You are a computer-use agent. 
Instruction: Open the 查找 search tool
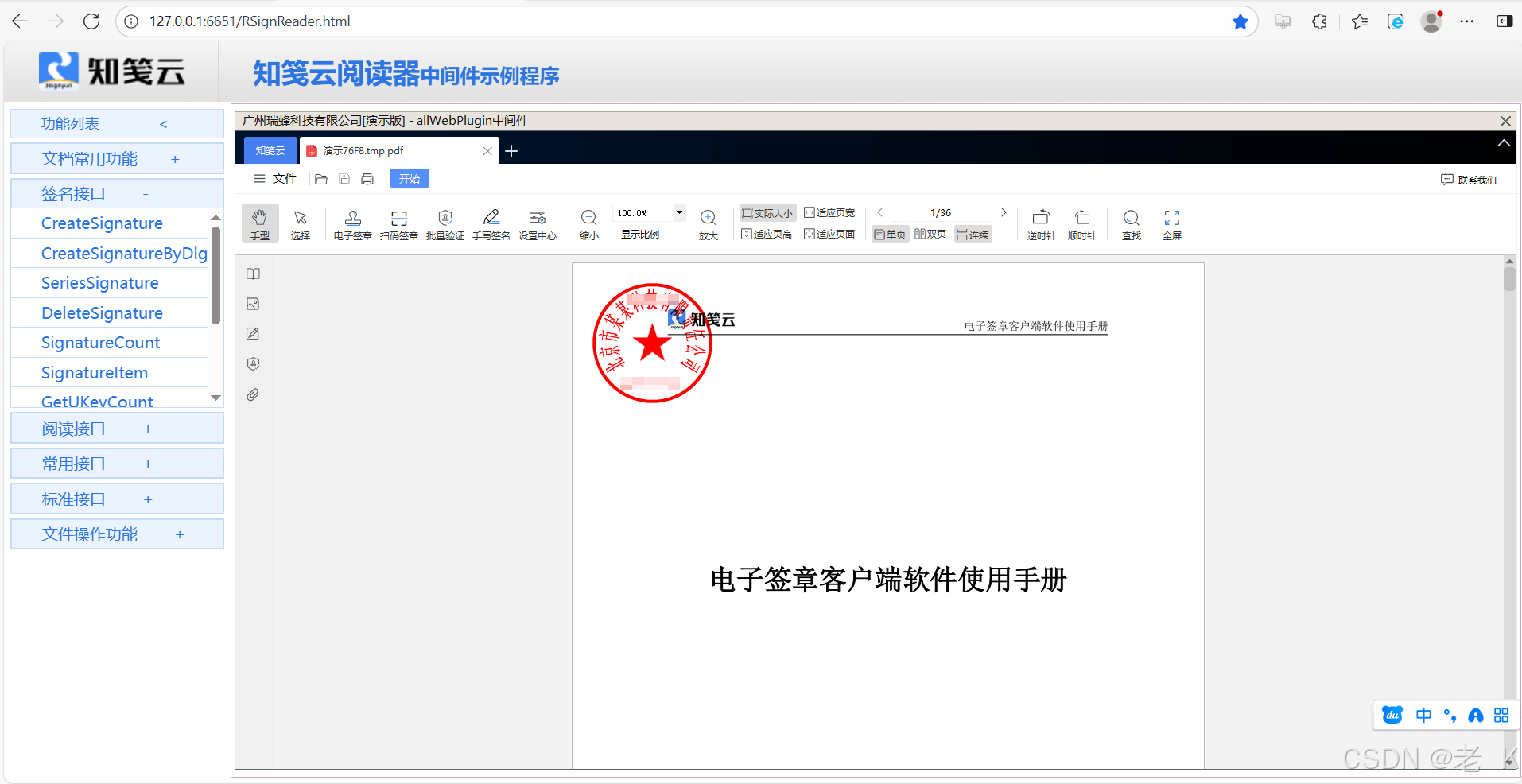1132,223
